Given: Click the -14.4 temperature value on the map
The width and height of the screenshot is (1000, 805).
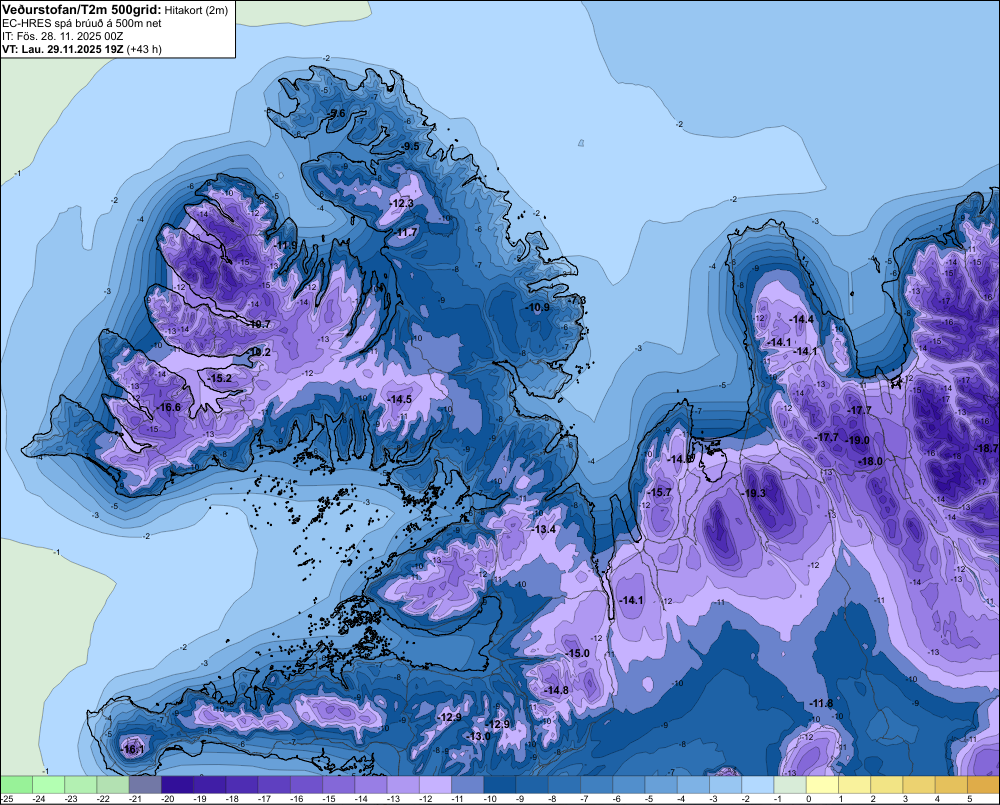Looking at the screenshot, I should 801,319.
